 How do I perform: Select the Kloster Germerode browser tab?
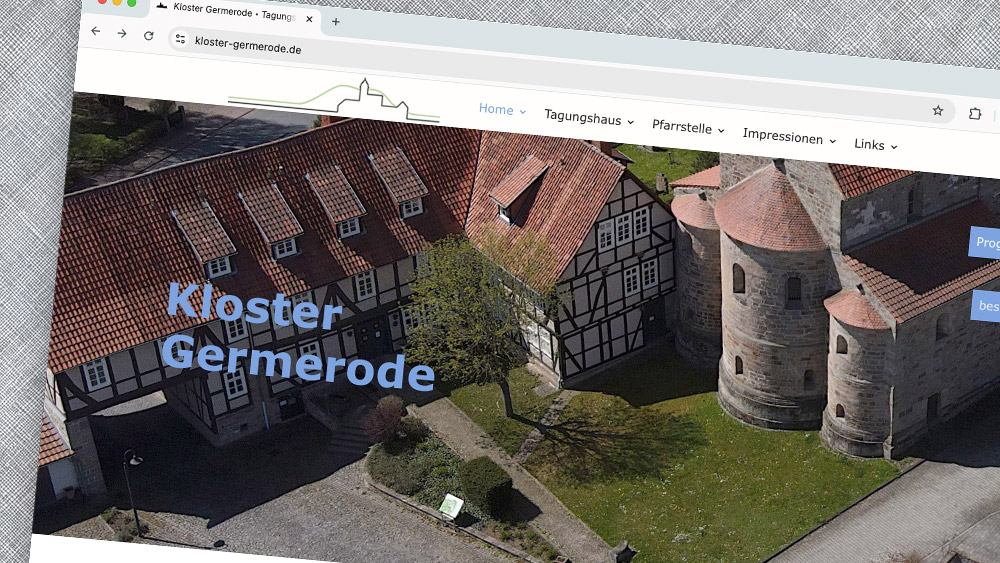click(x=235, y=12)
